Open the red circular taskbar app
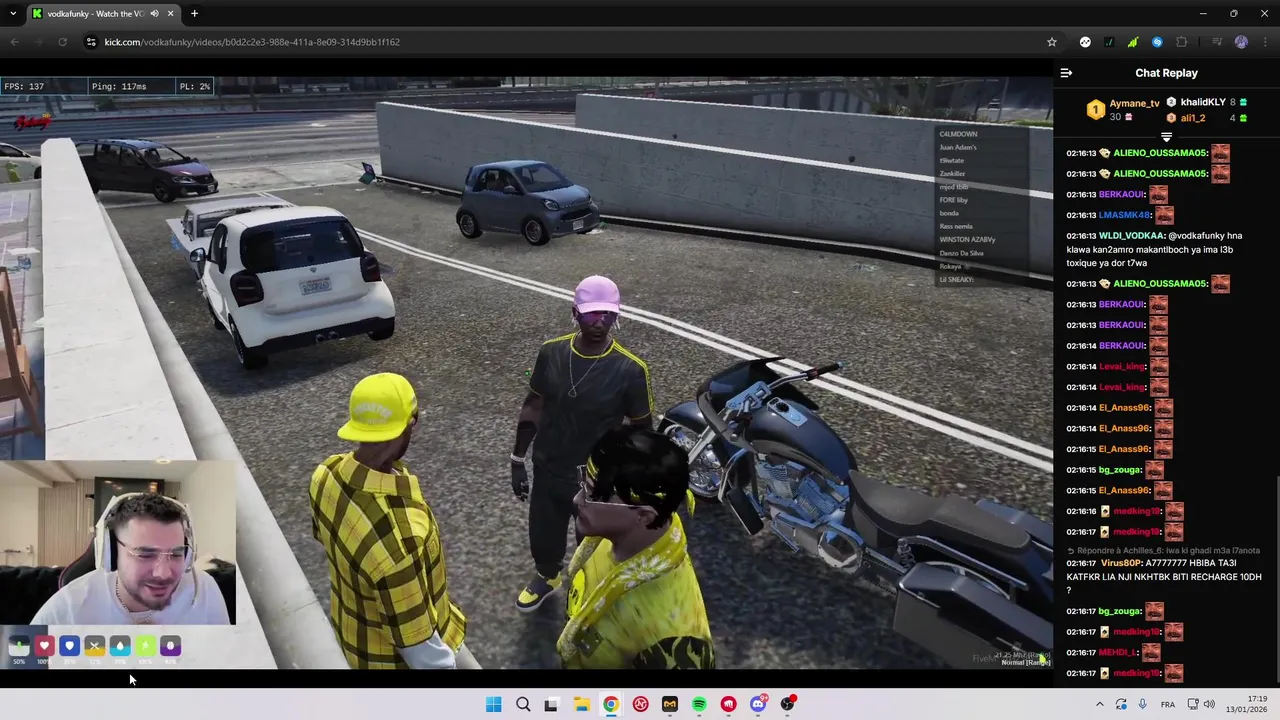This screenshot has width=1280, height=720. tap(640, 705)
